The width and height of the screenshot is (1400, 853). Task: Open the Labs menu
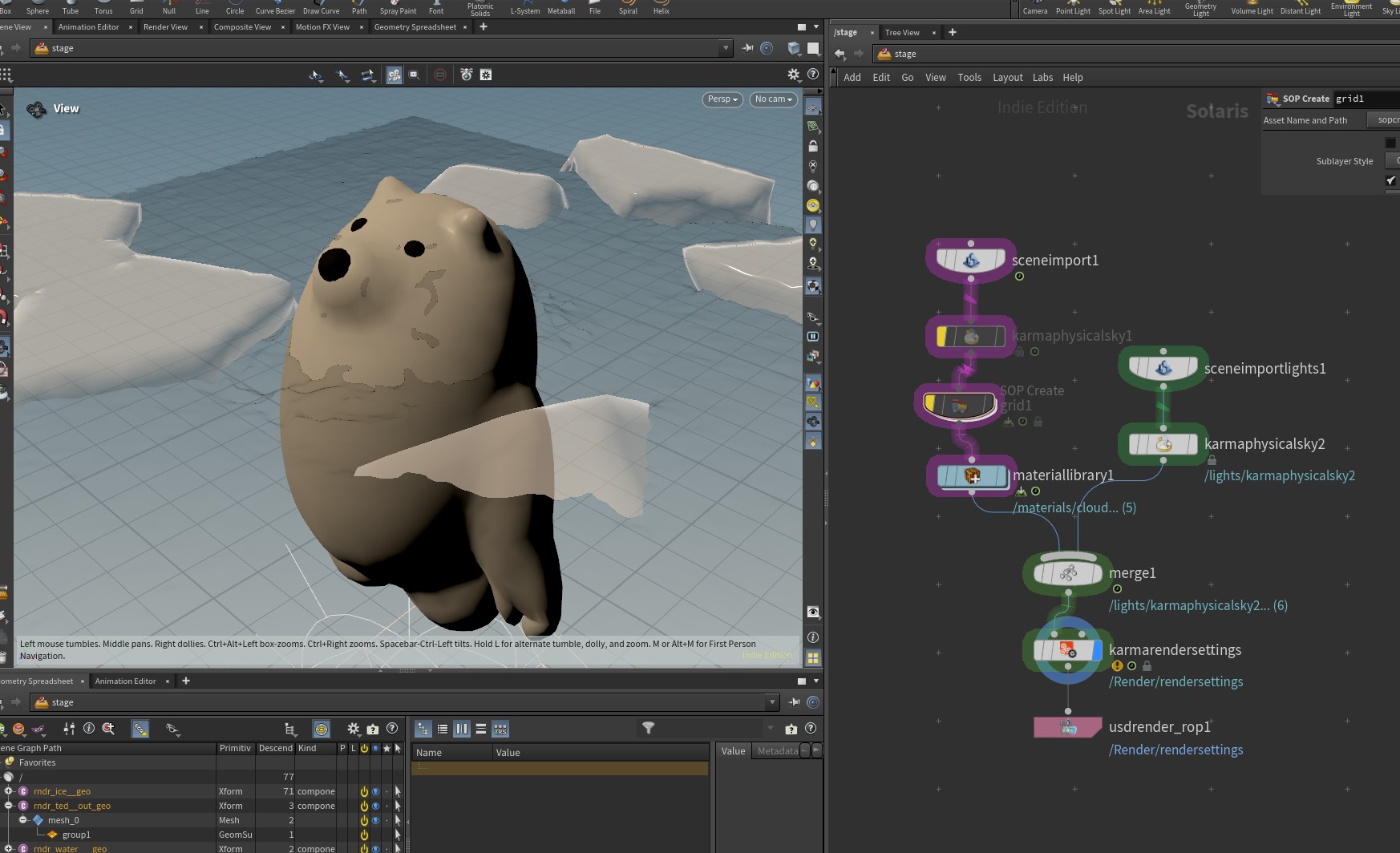tap(1042, 78)
